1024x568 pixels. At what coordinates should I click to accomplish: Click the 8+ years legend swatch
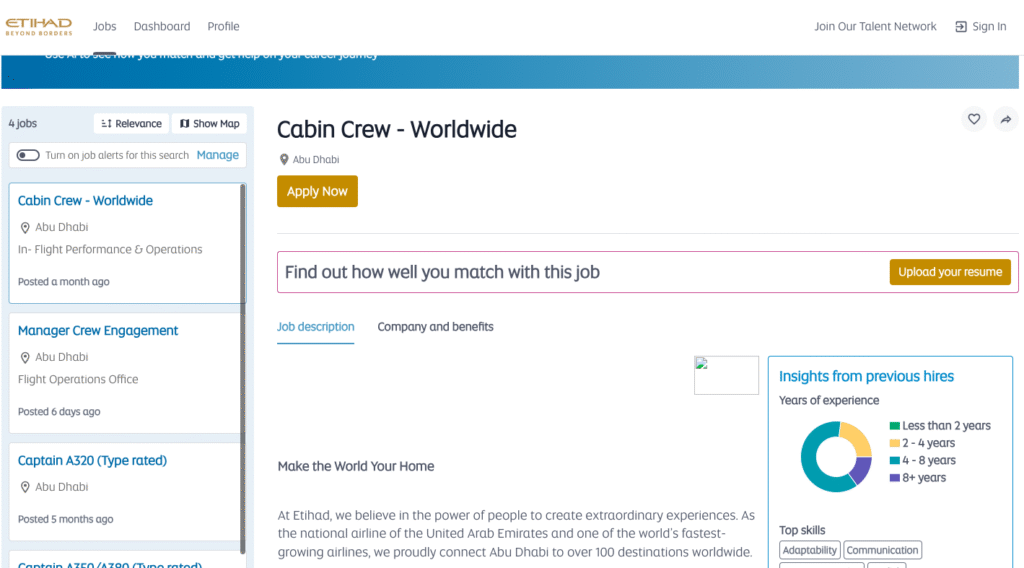(895, 478)
